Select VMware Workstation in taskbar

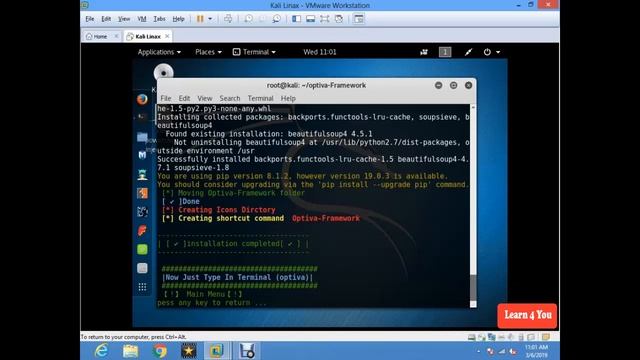click(x=217, y=351)
